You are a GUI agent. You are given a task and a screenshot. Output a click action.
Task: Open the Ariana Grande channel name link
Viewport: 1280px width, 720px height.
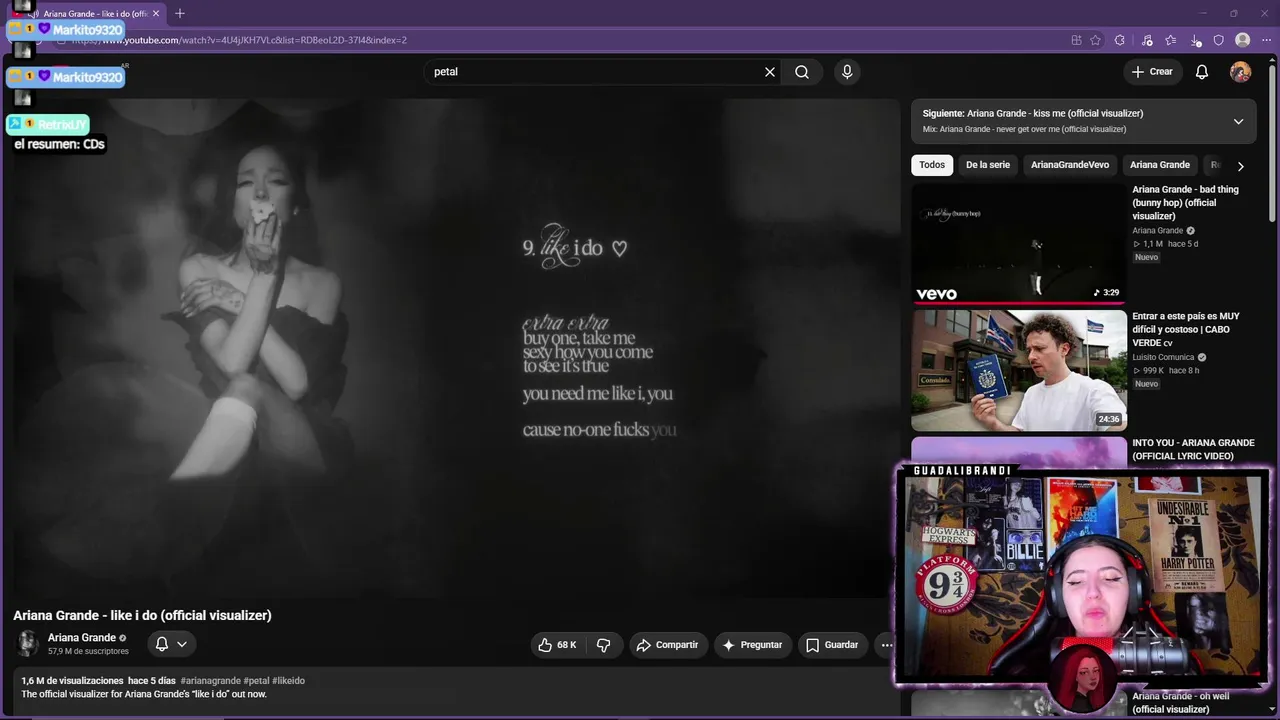tap(82, 638)
